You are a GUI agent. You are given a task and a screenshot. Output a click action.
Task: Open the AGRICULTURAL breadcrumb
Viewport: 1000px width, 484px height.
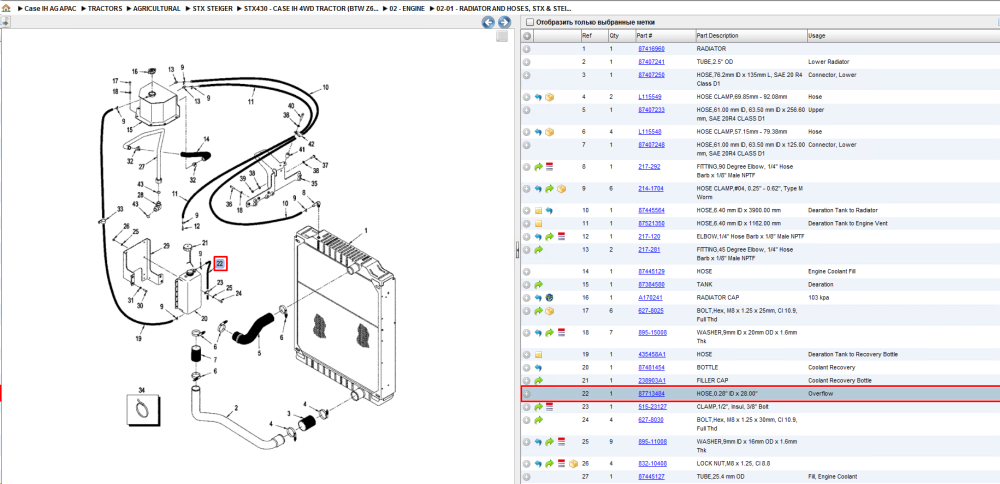click(157, 9)
